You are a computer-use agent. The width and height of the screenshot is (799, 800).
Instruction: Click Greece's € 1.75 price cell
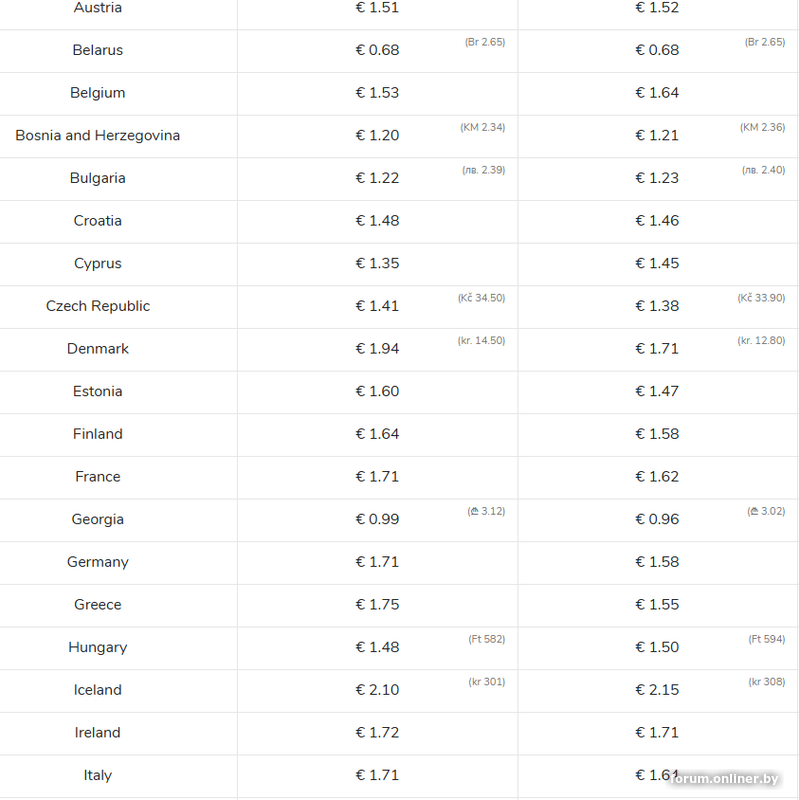tap(377, 605)
